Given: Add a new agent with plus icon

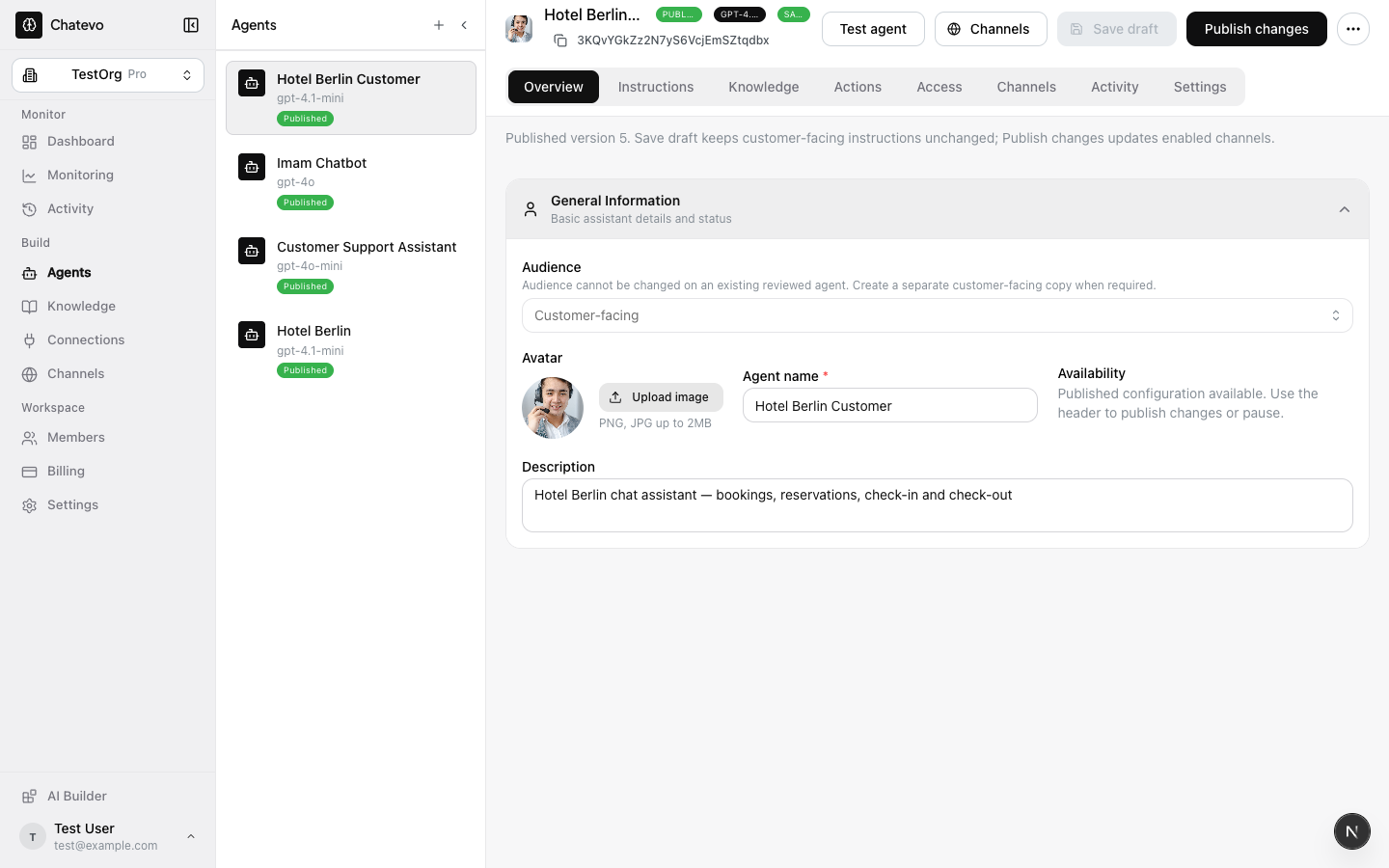Looking at the screenshot, I should click(439, 25).
